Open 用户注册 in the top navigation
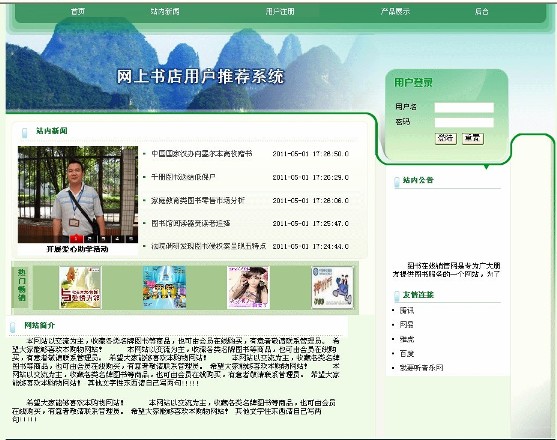The width and height of the screenshot is (557, 440). point(280,11)
